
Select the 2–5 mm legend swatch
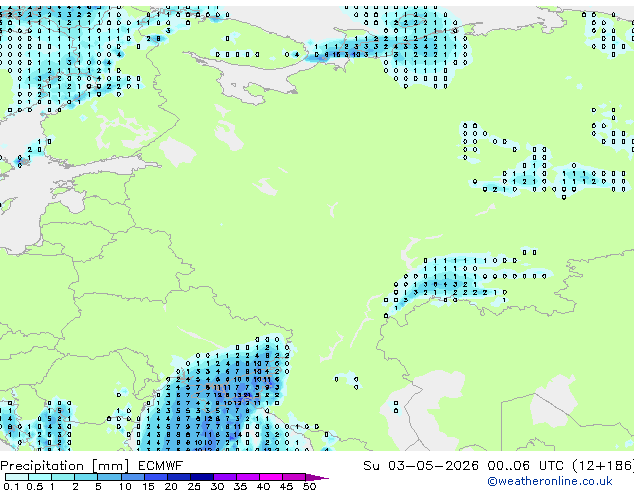pyautogui.click(x=86, y=477)
